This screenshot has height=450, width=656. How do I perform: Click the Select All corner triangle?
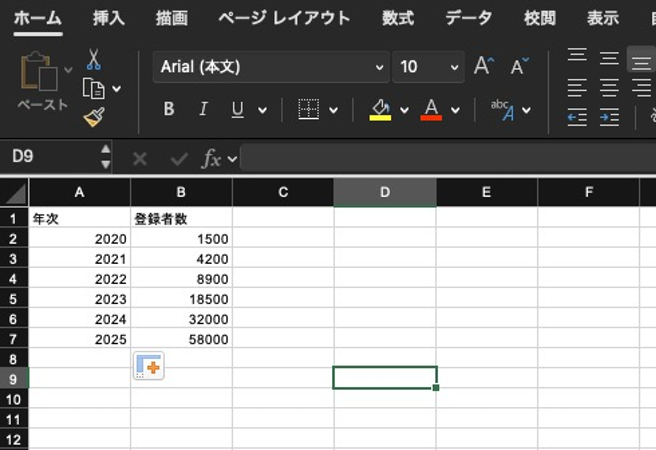tap(14, 193)
